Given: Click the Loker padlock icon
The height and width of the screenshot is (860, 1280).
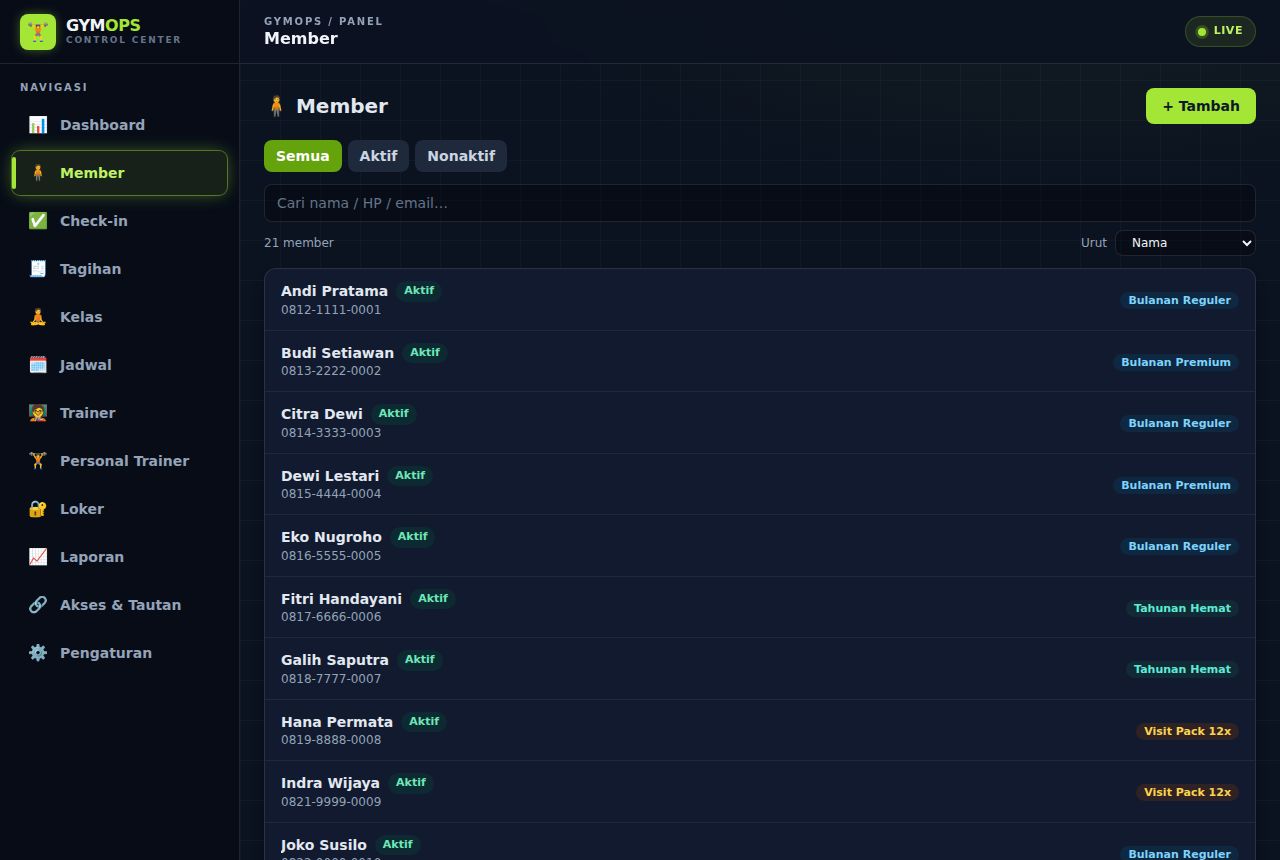Looking at the screenshot, I should [x=38, y=509].
